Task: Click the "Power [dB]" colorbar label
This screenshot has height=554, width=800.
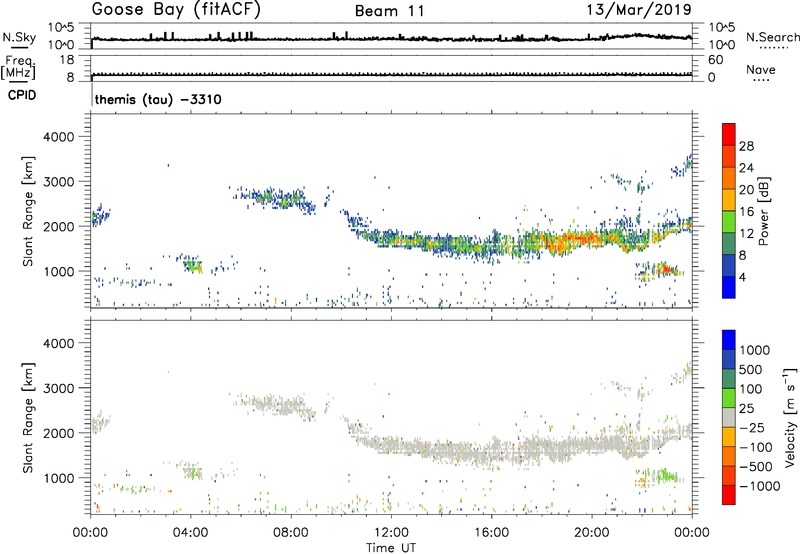Action: click(763, 211)
